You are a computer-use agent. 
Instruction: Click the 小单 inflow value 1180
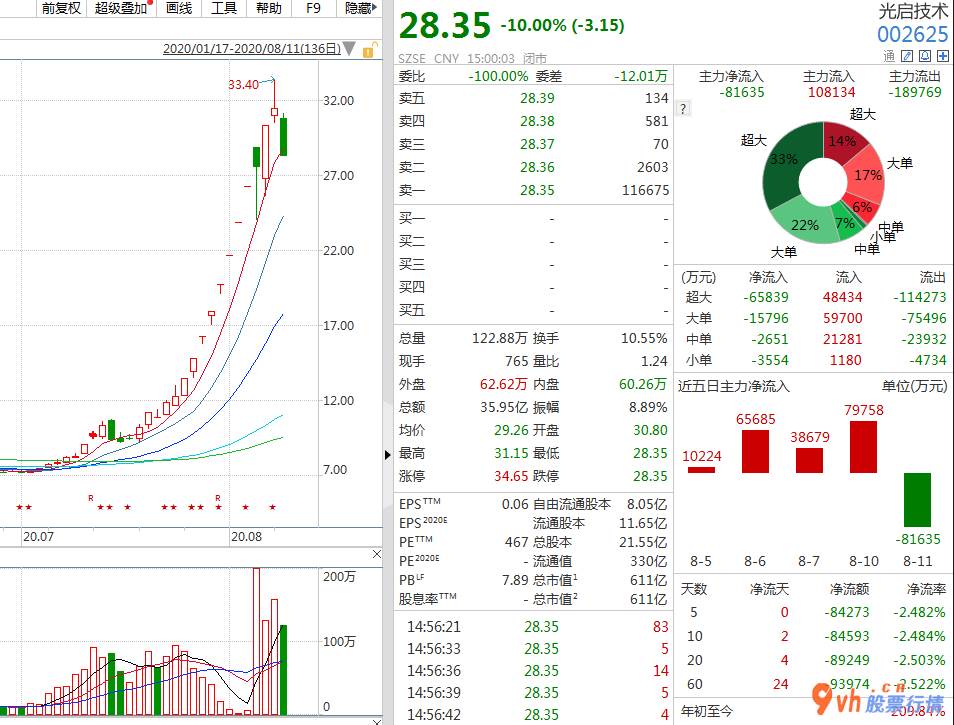point(845,360)
